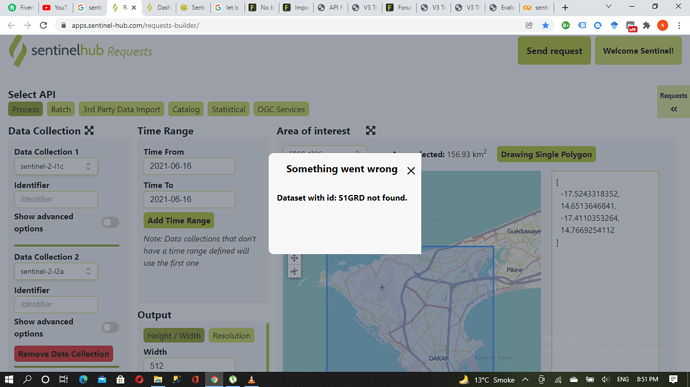Screen dimensions: 690x387
Task: Reload the page
Action: 43,26
